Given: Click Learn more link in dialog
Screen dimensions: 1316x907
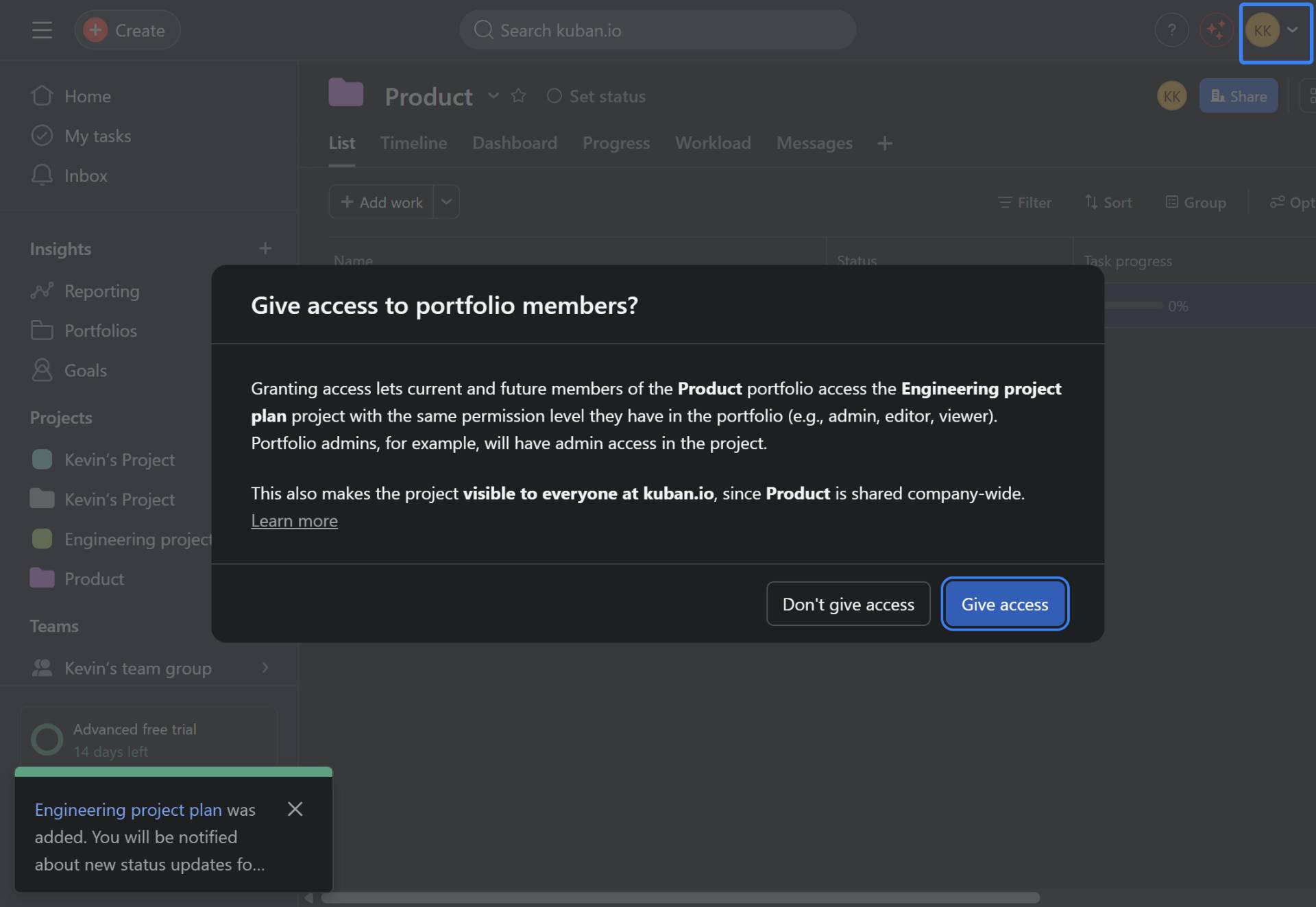Looking at the screenshot, I should coord(294,520).
